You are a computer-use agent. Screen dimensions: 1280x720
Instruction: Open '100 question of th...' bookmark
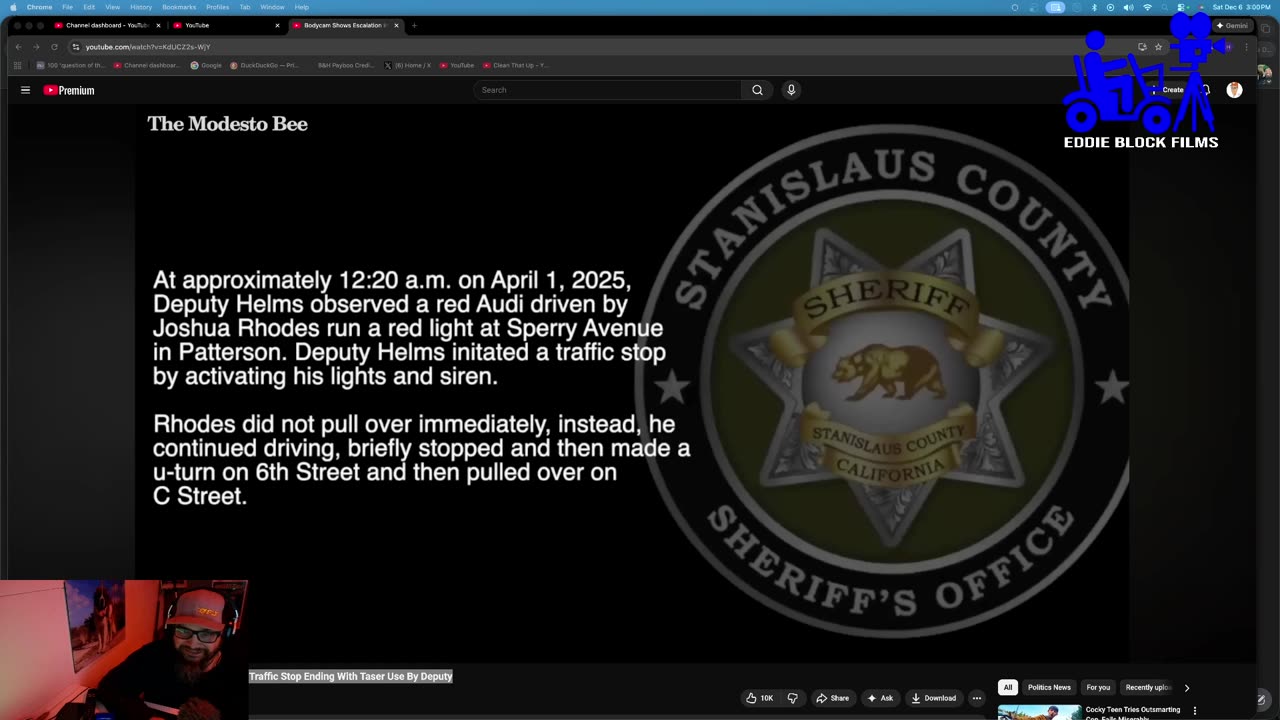pyautogui.click(x=70, y=65)
